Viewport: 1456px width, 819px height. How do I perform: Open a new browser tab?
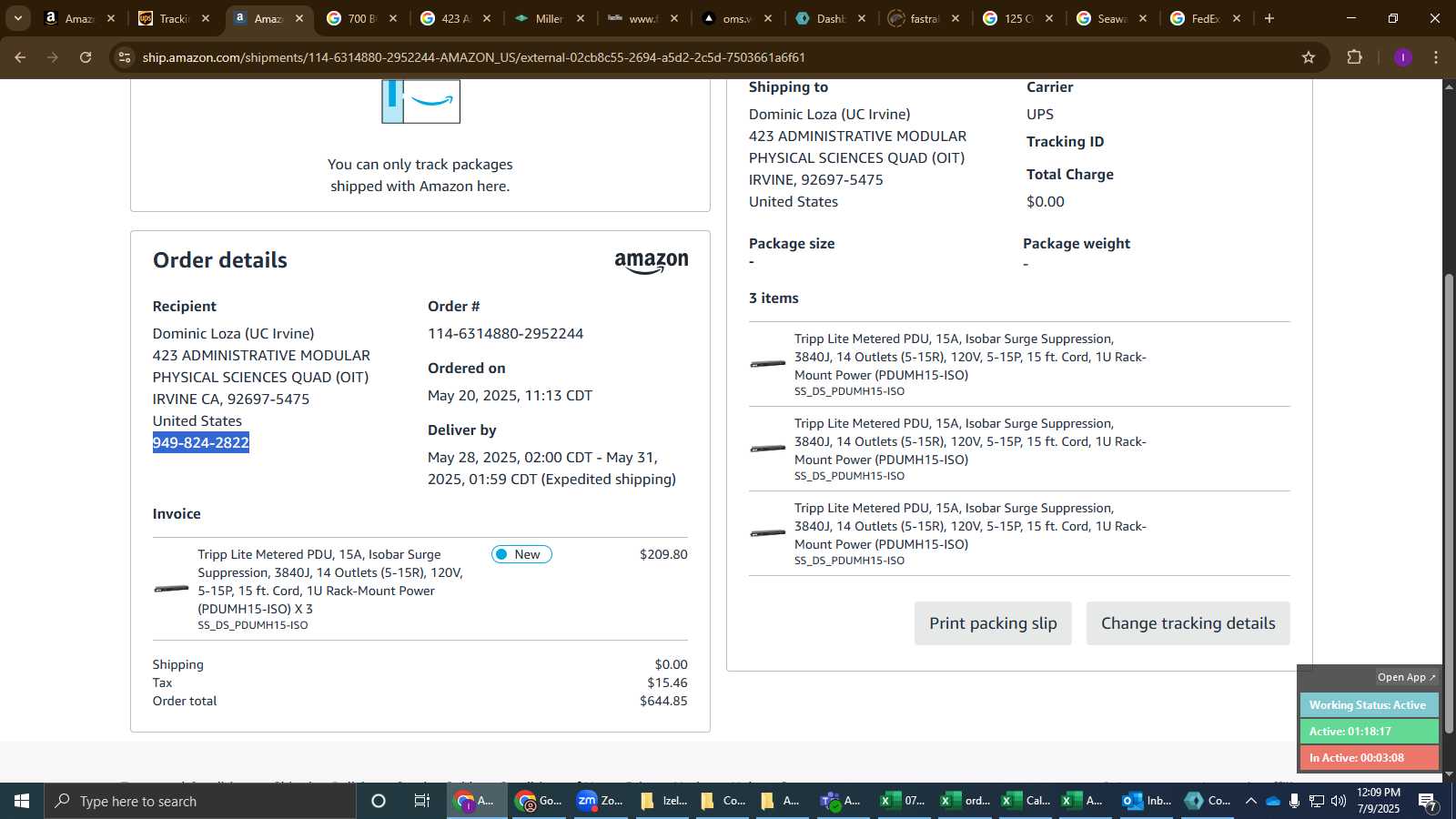click(x=1269, y=18)
